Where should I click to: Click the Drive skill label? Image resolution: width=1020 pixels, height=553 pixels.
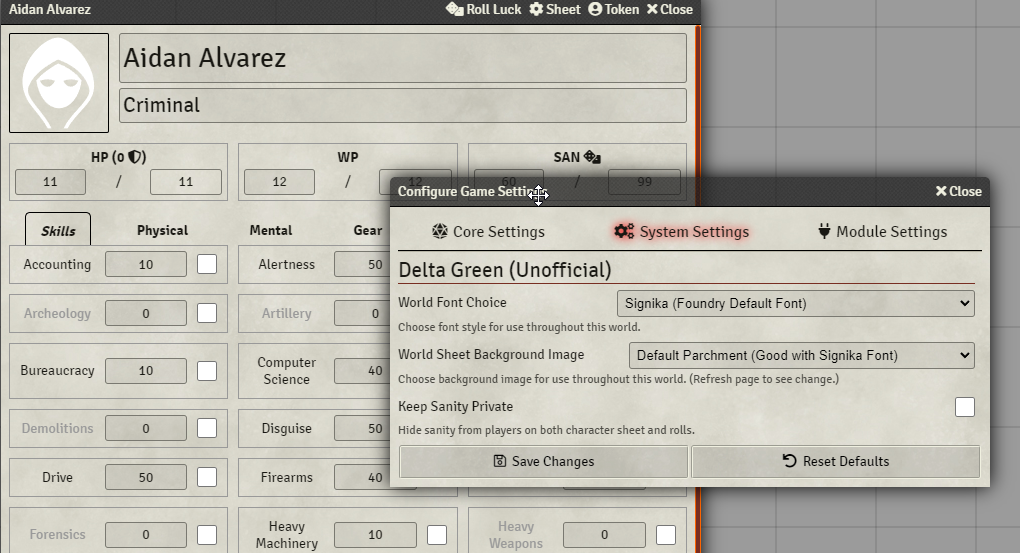pyautogui.click(x=57, y=477)
